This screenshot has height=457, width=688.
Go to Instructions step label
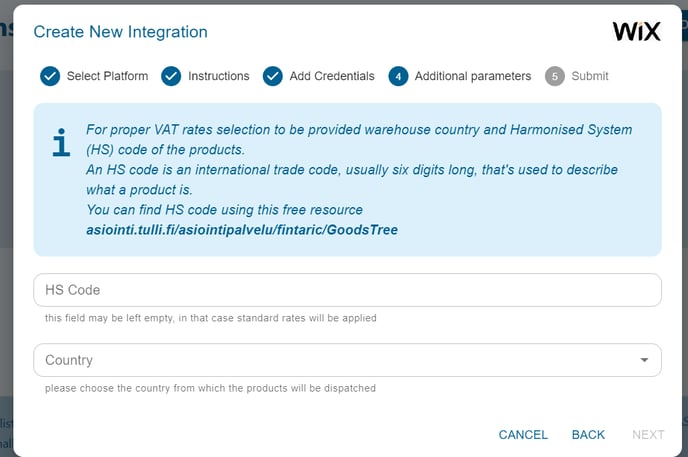pos(219,76)
